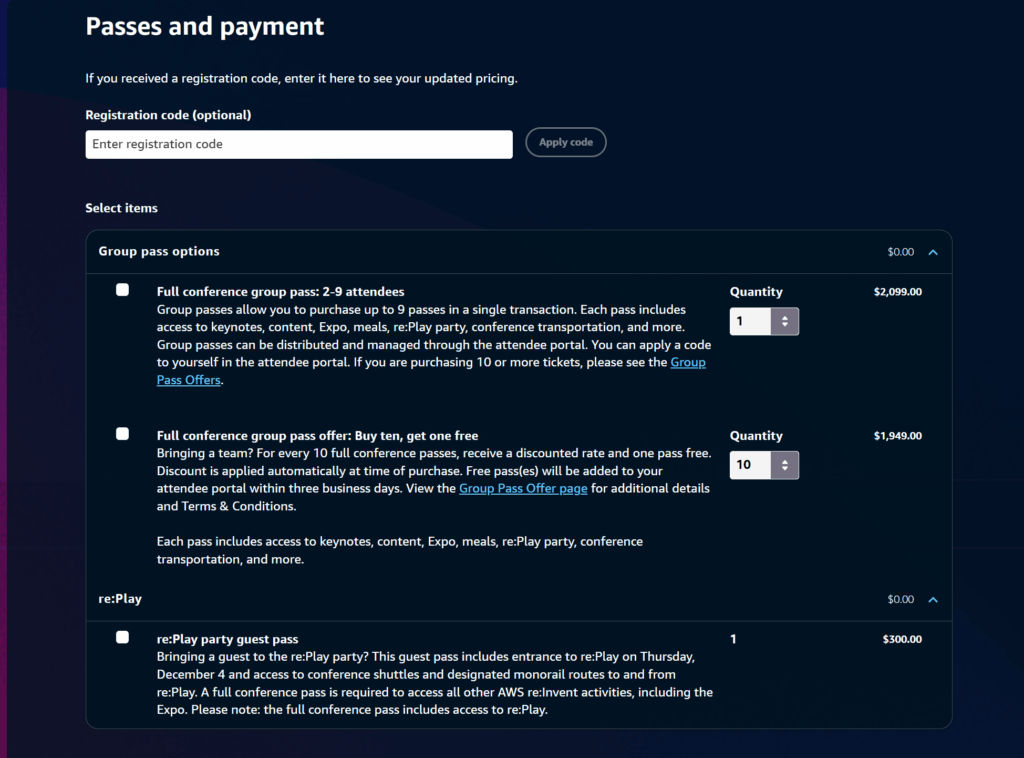Click up arrow on 2-9 attendees quantity

point(785,317)
